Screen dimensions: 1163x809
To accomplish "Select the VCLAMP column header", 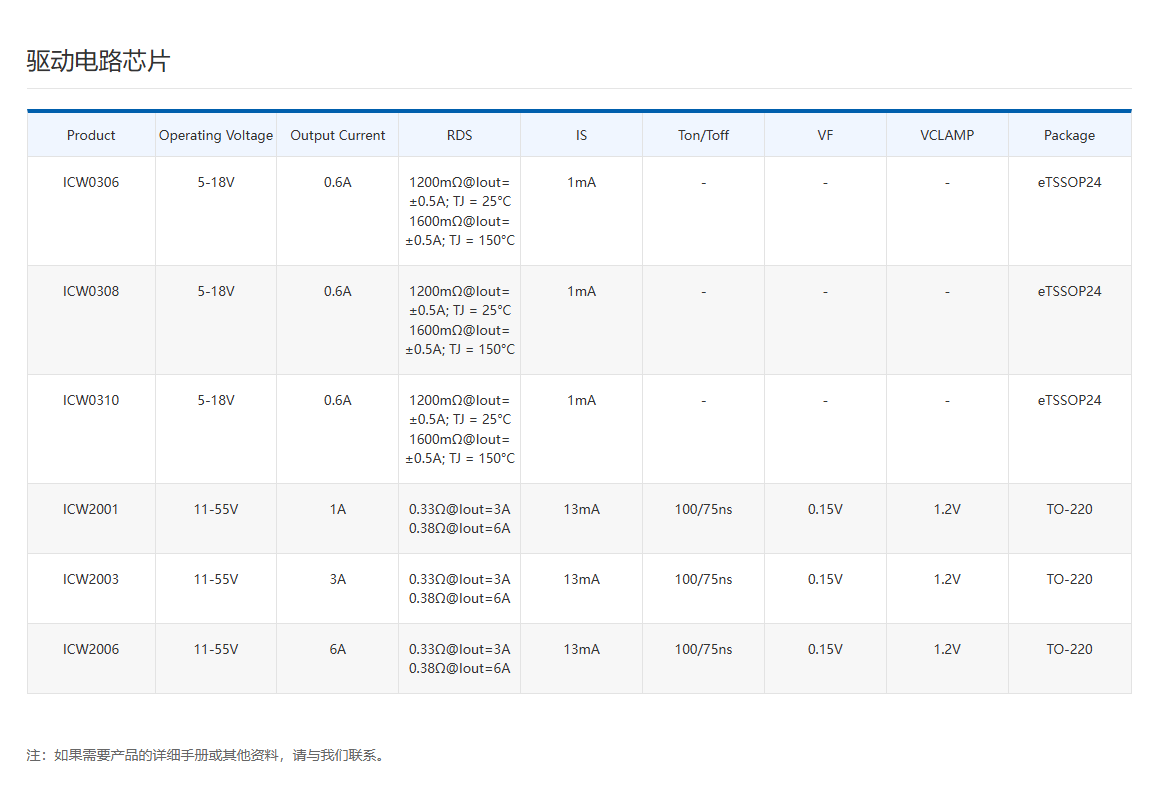I will click(946, 135).
